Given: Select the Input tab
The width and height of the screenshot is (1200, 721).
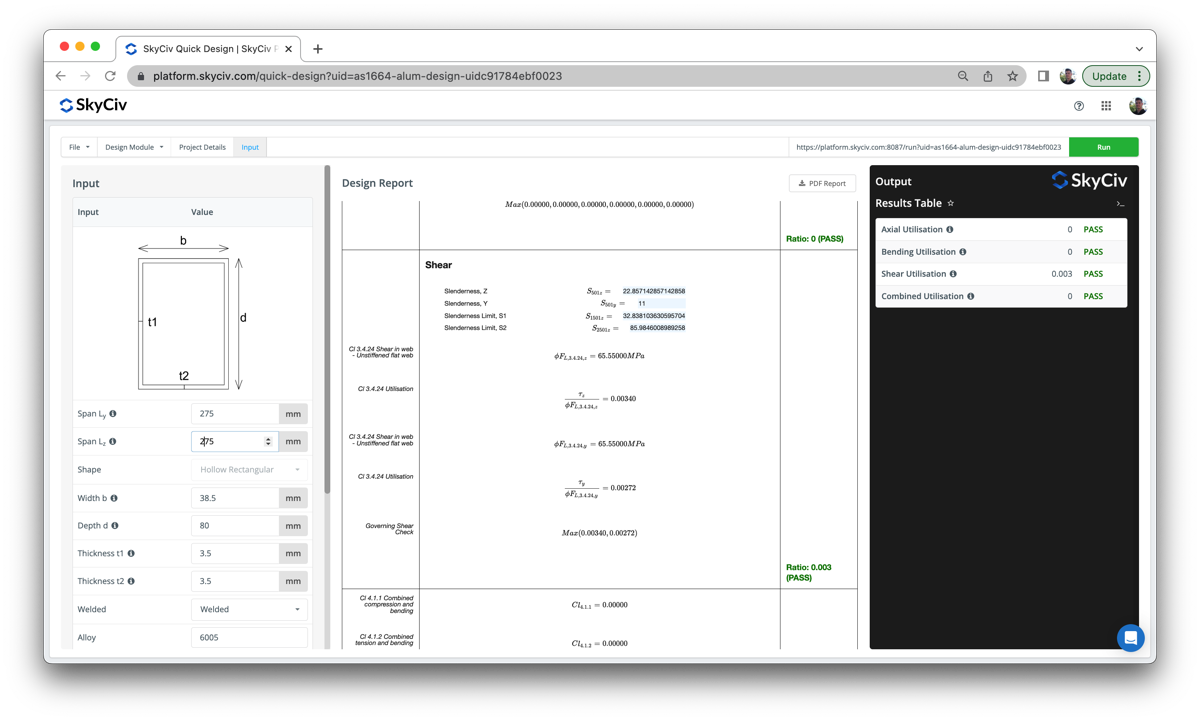Looking at the screenshot, I should tap(250, 147).
